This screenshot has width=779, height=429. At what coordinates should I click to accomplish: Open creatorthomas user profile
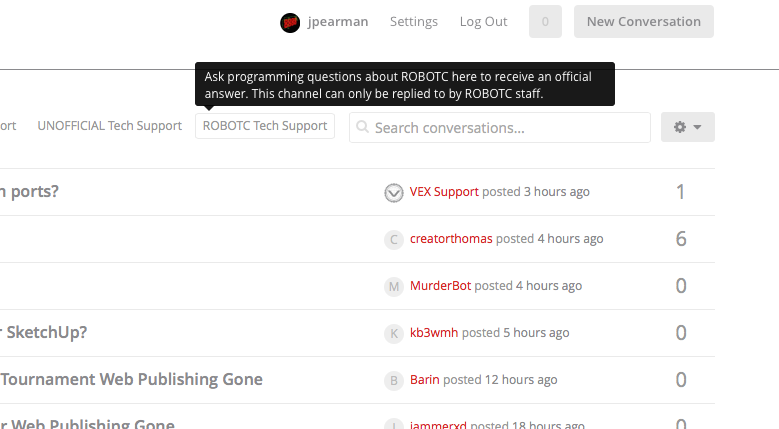[x=451, y=239]
